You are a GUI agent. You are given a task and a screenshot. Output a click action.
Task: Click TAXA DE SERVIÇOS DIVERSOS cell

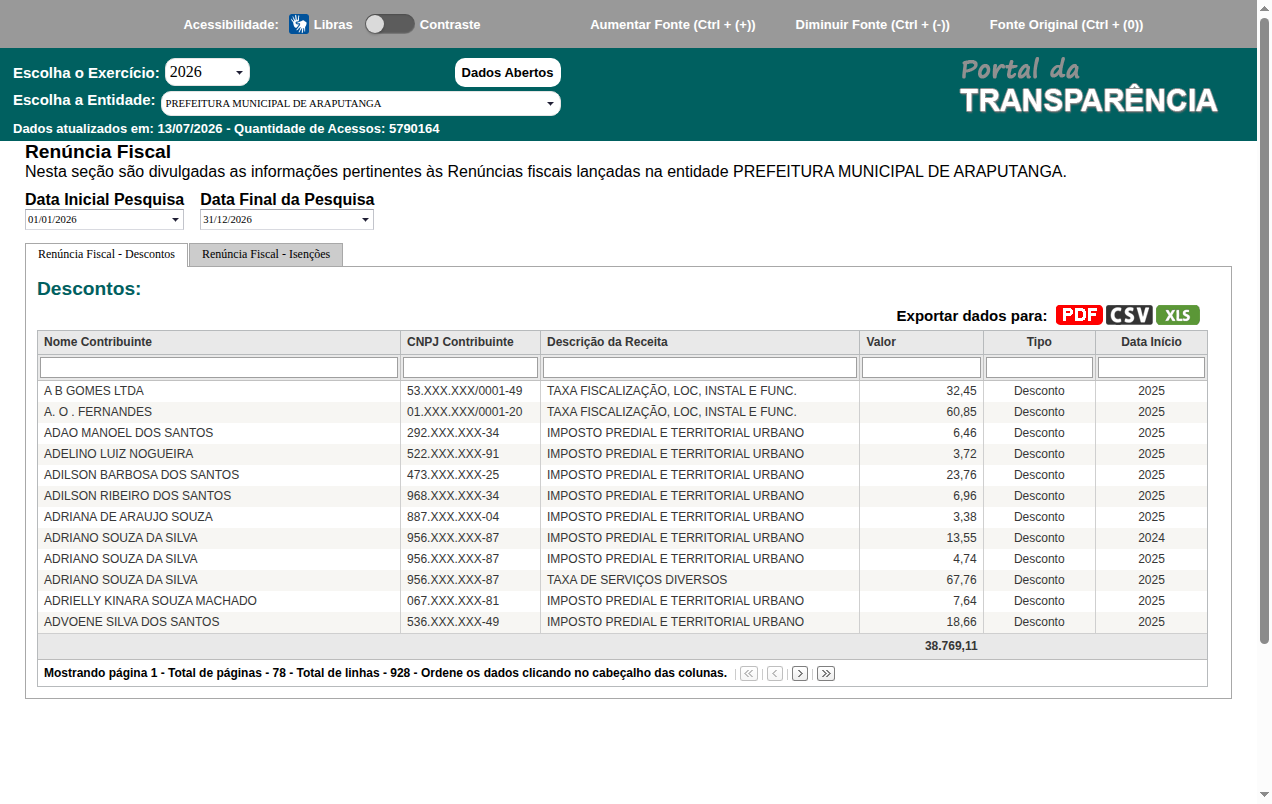click(700, 580)
